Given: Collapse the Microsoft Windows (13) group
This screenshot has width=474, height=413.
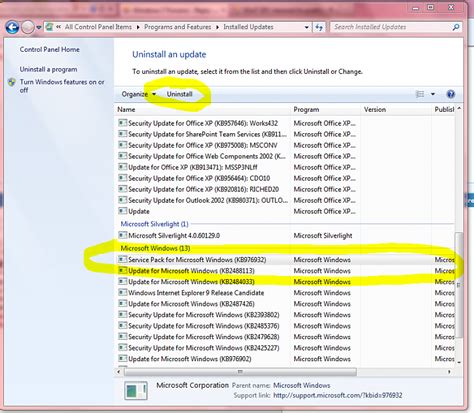Looking at the screenshot, I should 155,248.
